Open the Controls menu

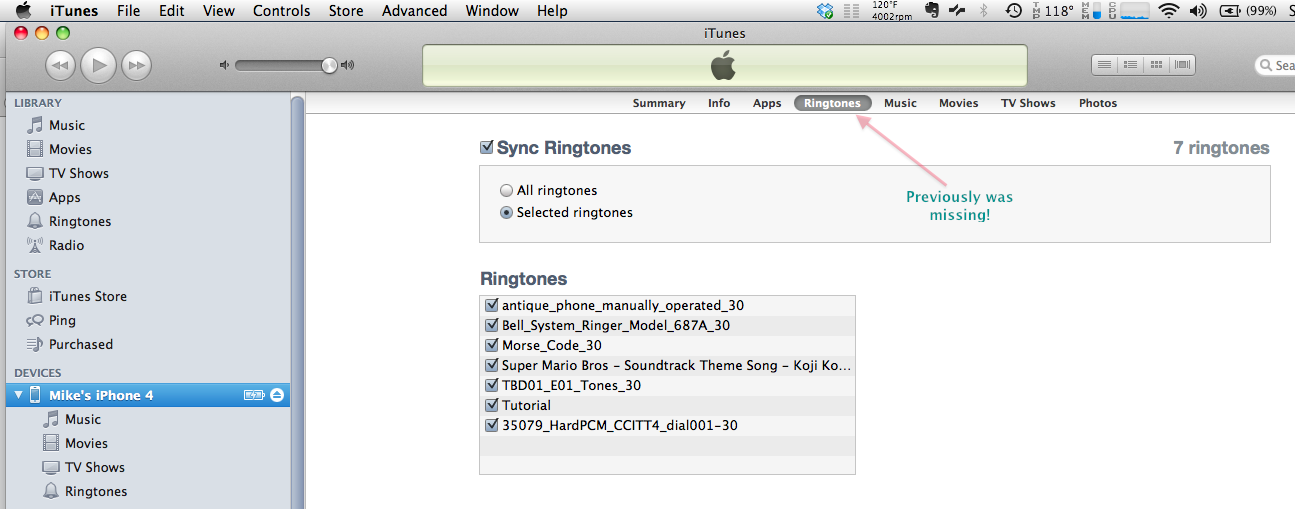click(282, 11)
